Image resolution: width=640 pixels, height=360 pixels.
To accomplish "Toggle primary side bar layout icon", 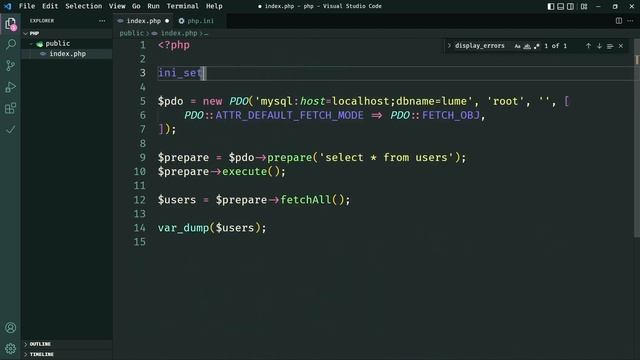I will coord(551,6).
